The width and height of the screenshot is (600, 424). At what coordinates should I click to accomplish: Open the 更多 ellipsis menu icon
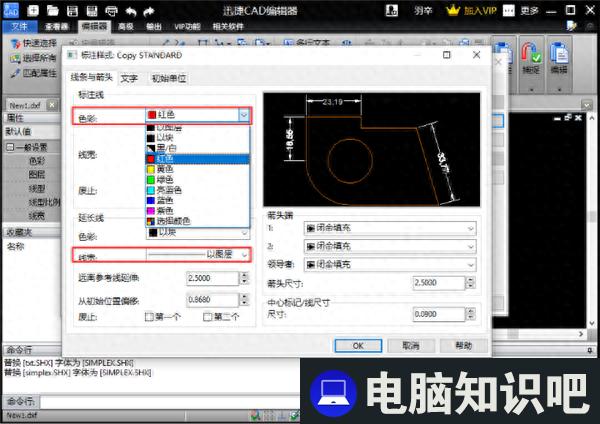508,10
